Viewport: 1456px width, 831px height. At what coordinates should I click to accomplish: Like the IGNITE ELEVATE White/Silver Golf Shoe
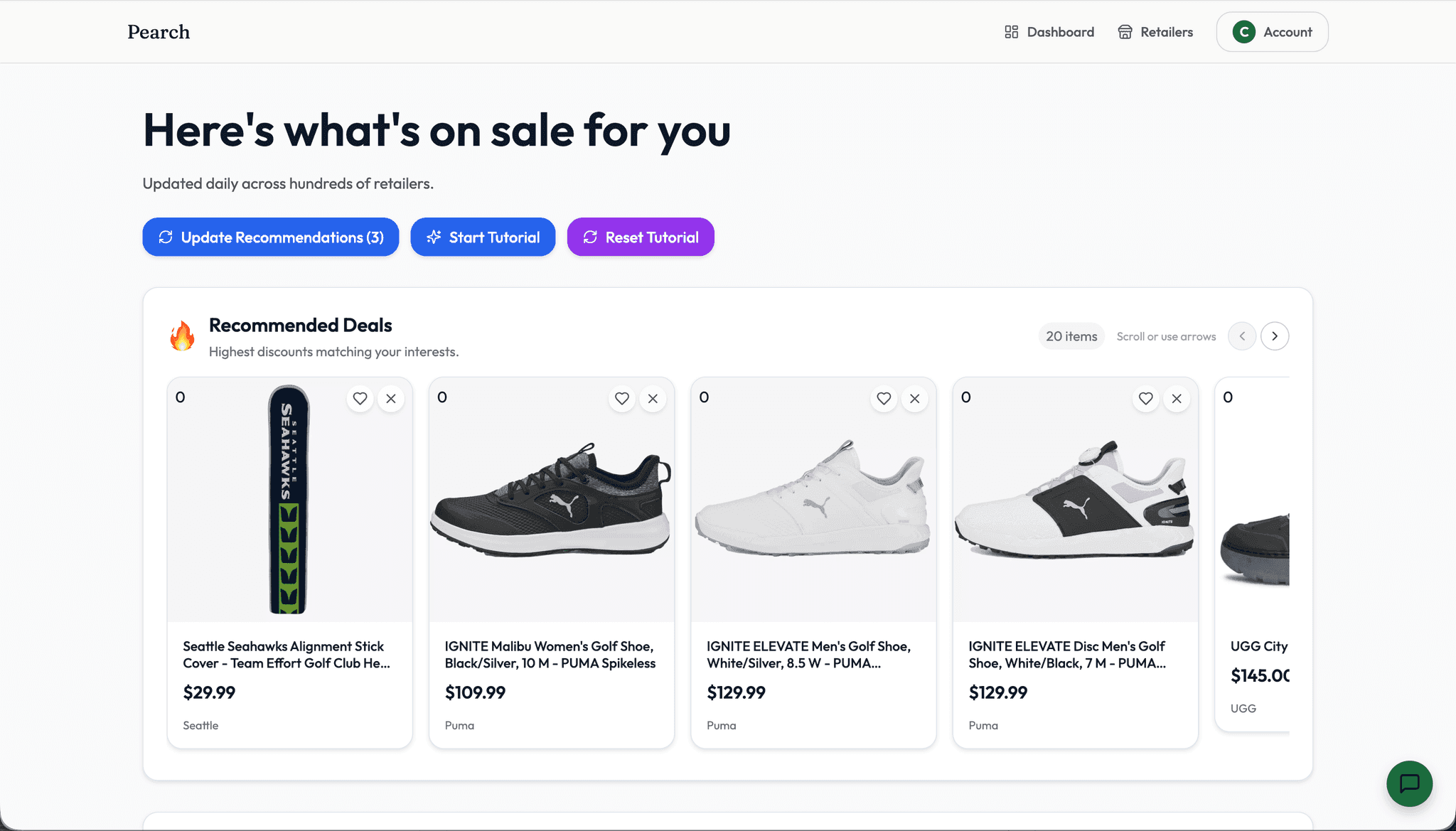[884, 398]
